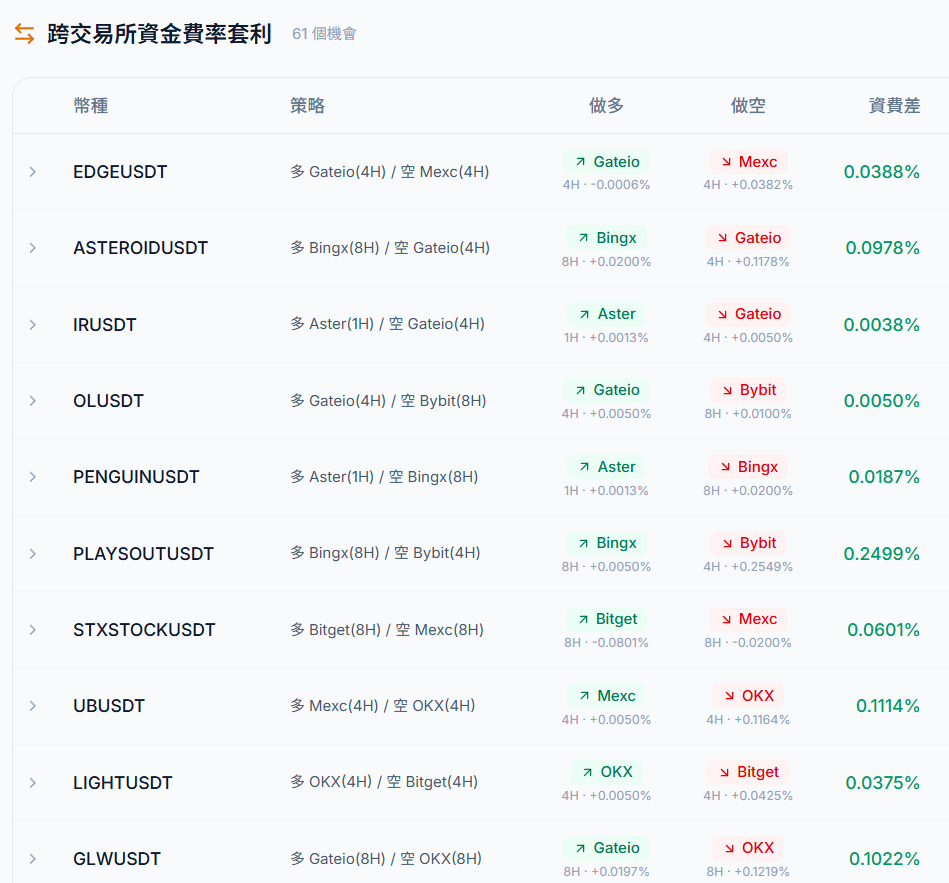The image size is (949, 883).
Task: Click the Gateio long badge for EDGEUSDT
Action: click(606, 162)
